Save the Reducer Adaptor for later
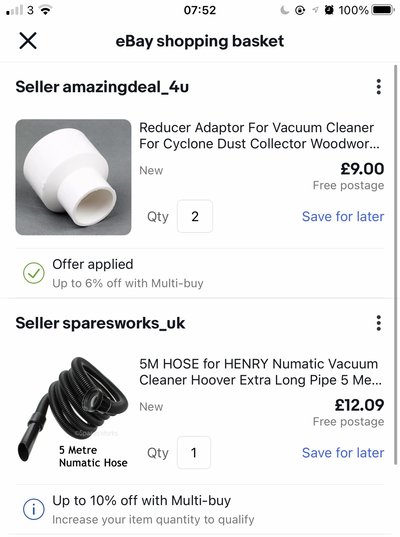Image resolution: width=400 pixels, height=537 pixels. [x=343, y=216]
